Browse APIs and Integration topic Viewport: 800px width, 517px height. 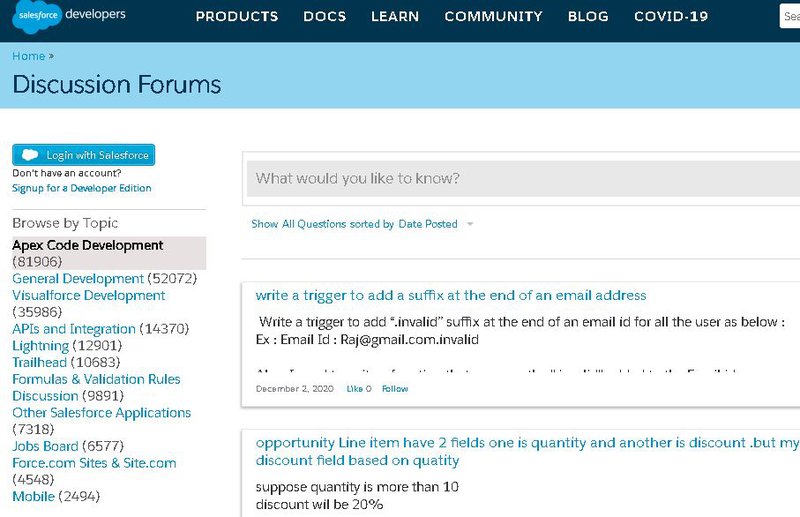(x=74, y=329)
